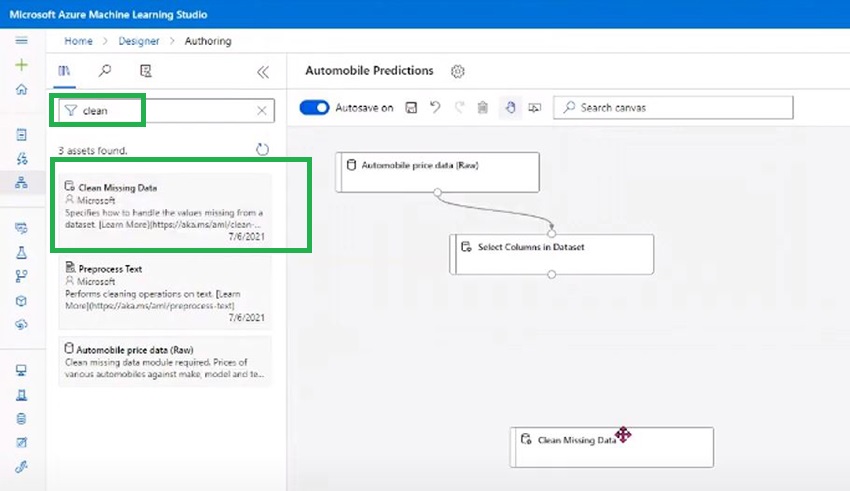Redo the canvas action
This screenshot has height=491, width=850.
pyautogui.click(x=459, y=107)
